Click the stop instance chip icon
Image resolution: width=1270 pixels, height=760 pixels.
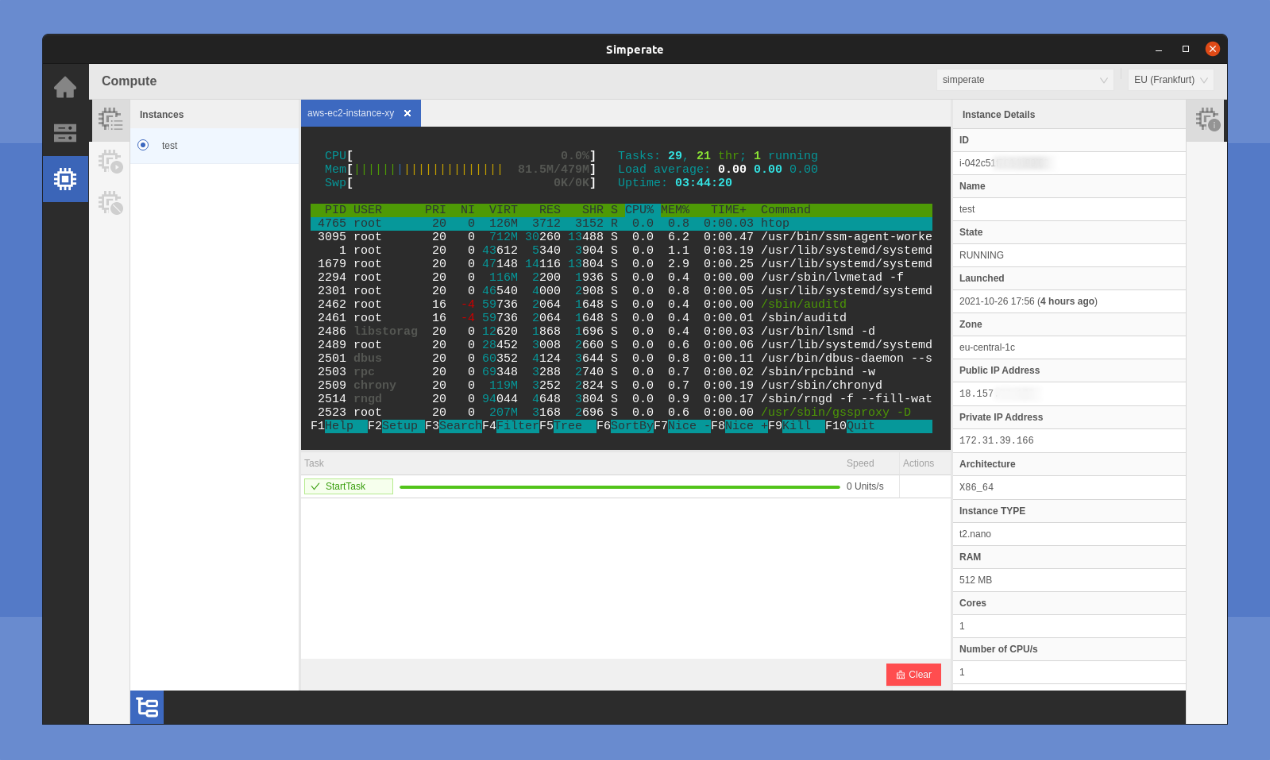[110, 203]
